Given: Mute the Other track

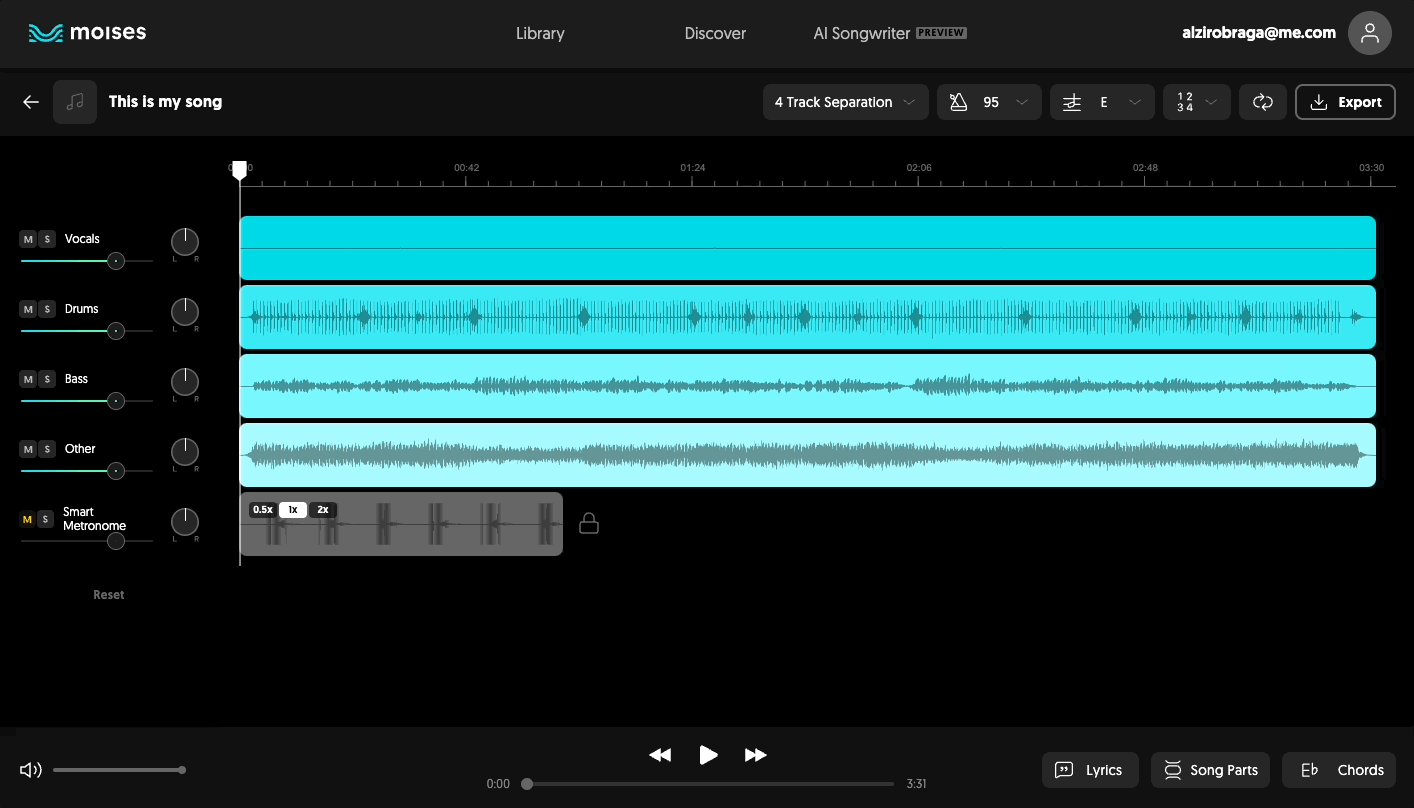Looking at the screenshot, I should click(28, 449).
